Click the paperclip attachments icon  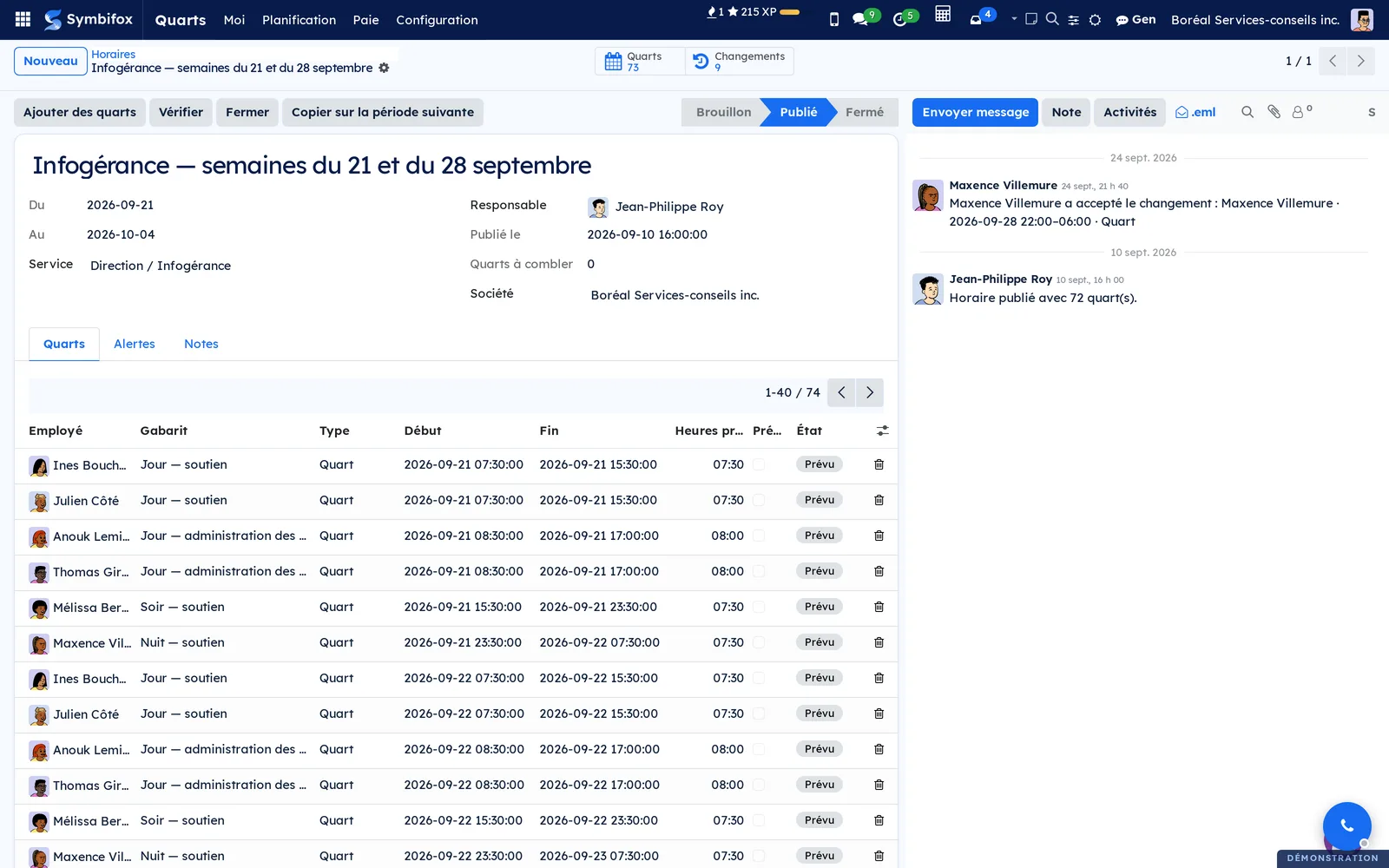1274,112
